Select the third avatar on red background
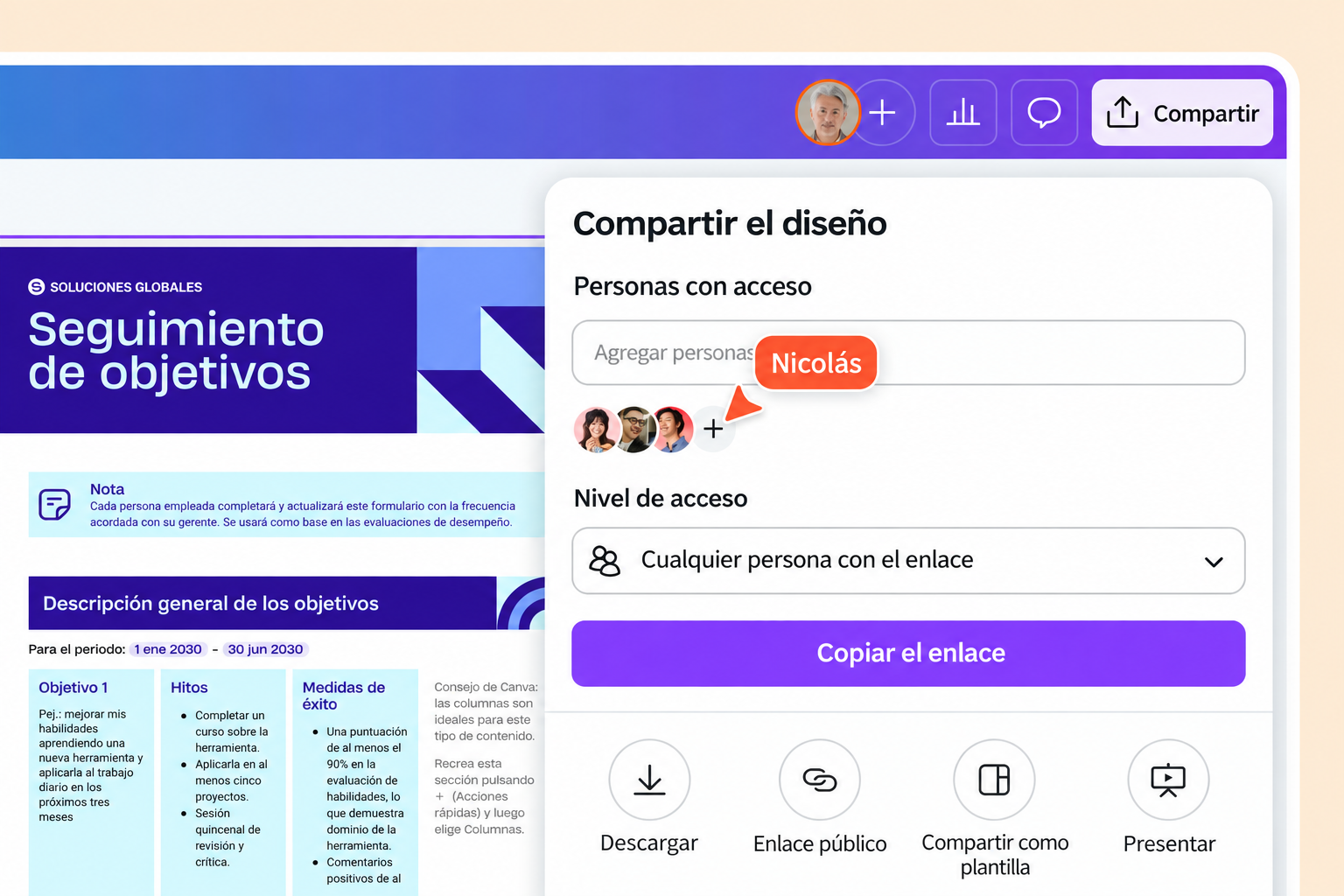This screenshot has width=1344, height=896. click(672, 429)
